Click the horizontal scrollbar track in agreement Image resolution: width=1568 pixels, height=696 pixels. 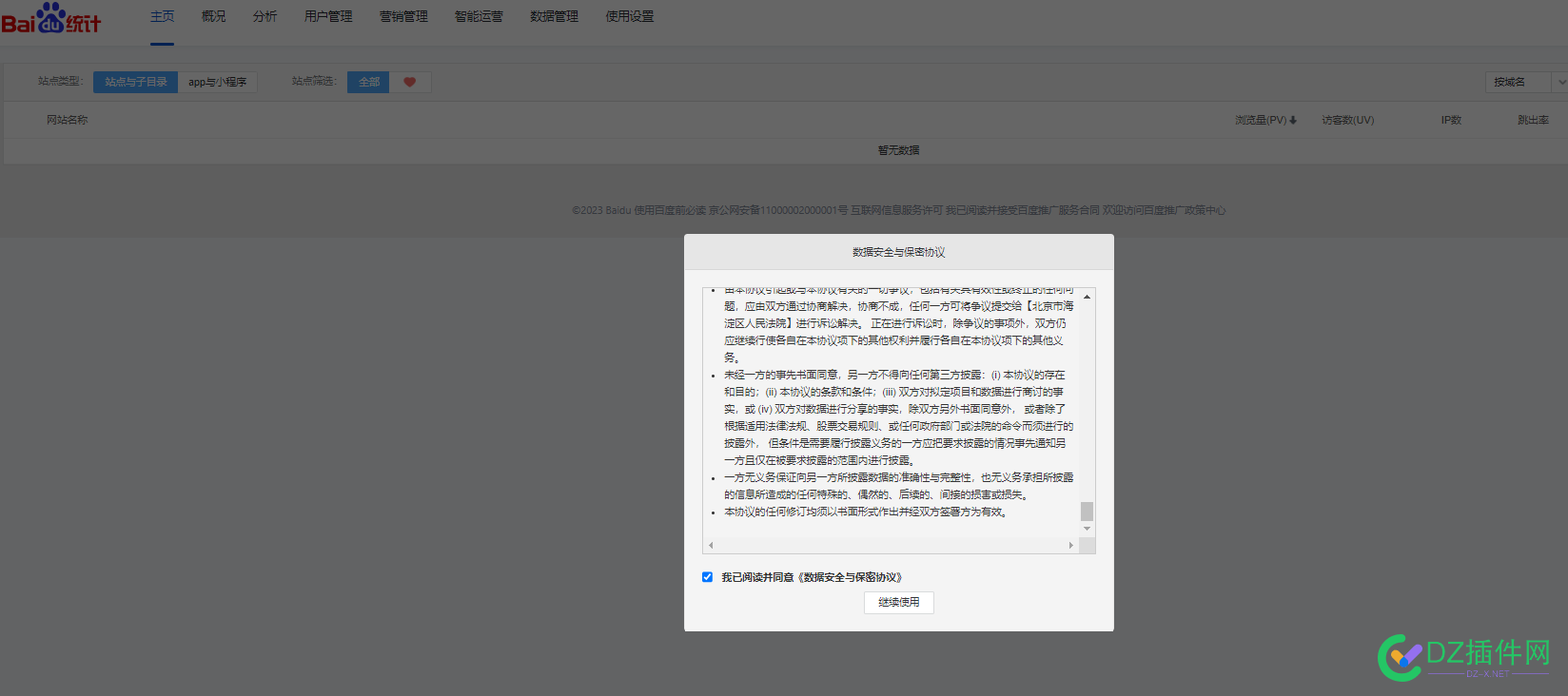(x=891, y=546)
